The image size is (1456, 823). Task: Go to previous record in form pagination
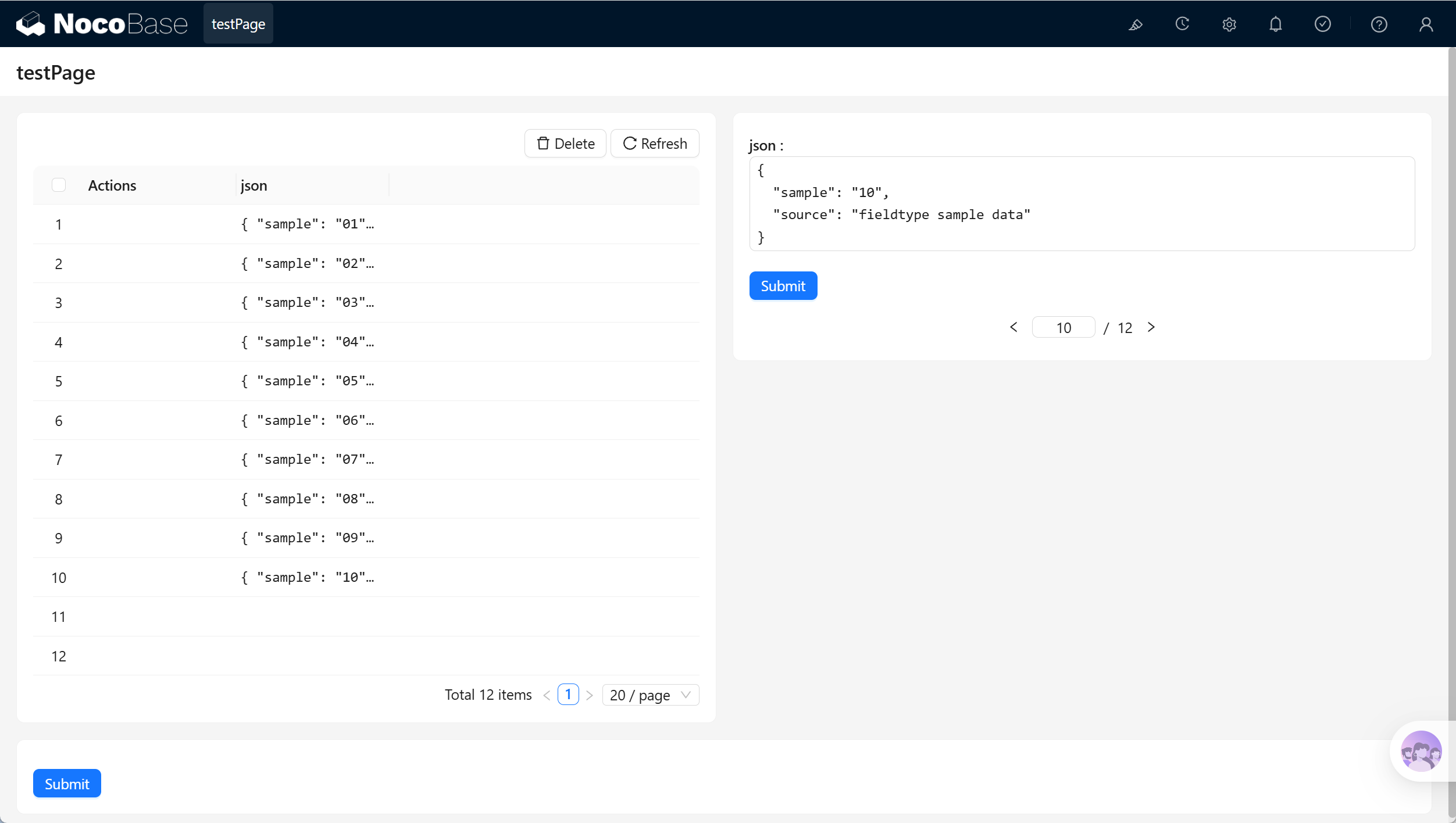(x=1014, y=327)
